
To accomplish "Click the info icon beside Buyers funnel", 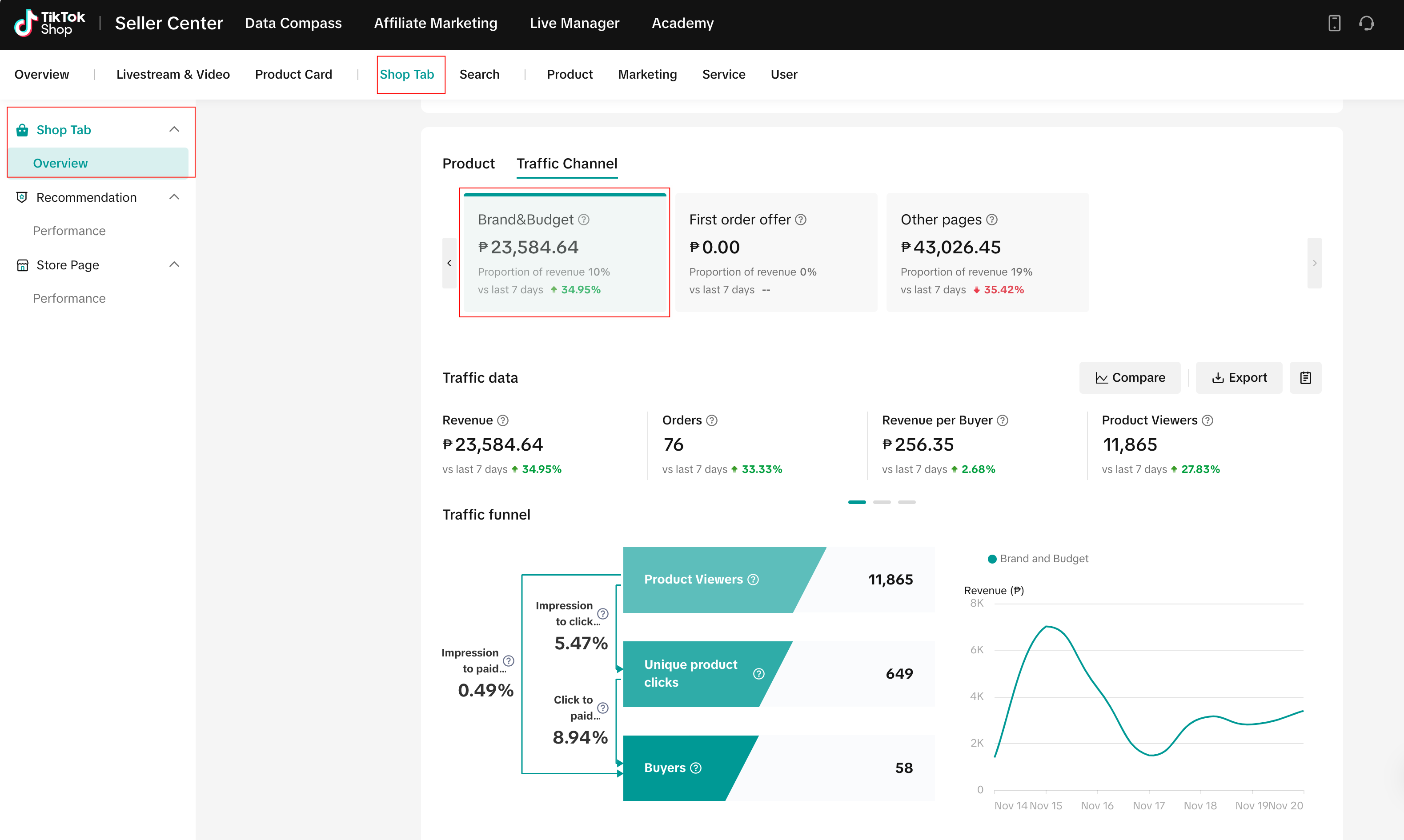I will tap(696, 768).
